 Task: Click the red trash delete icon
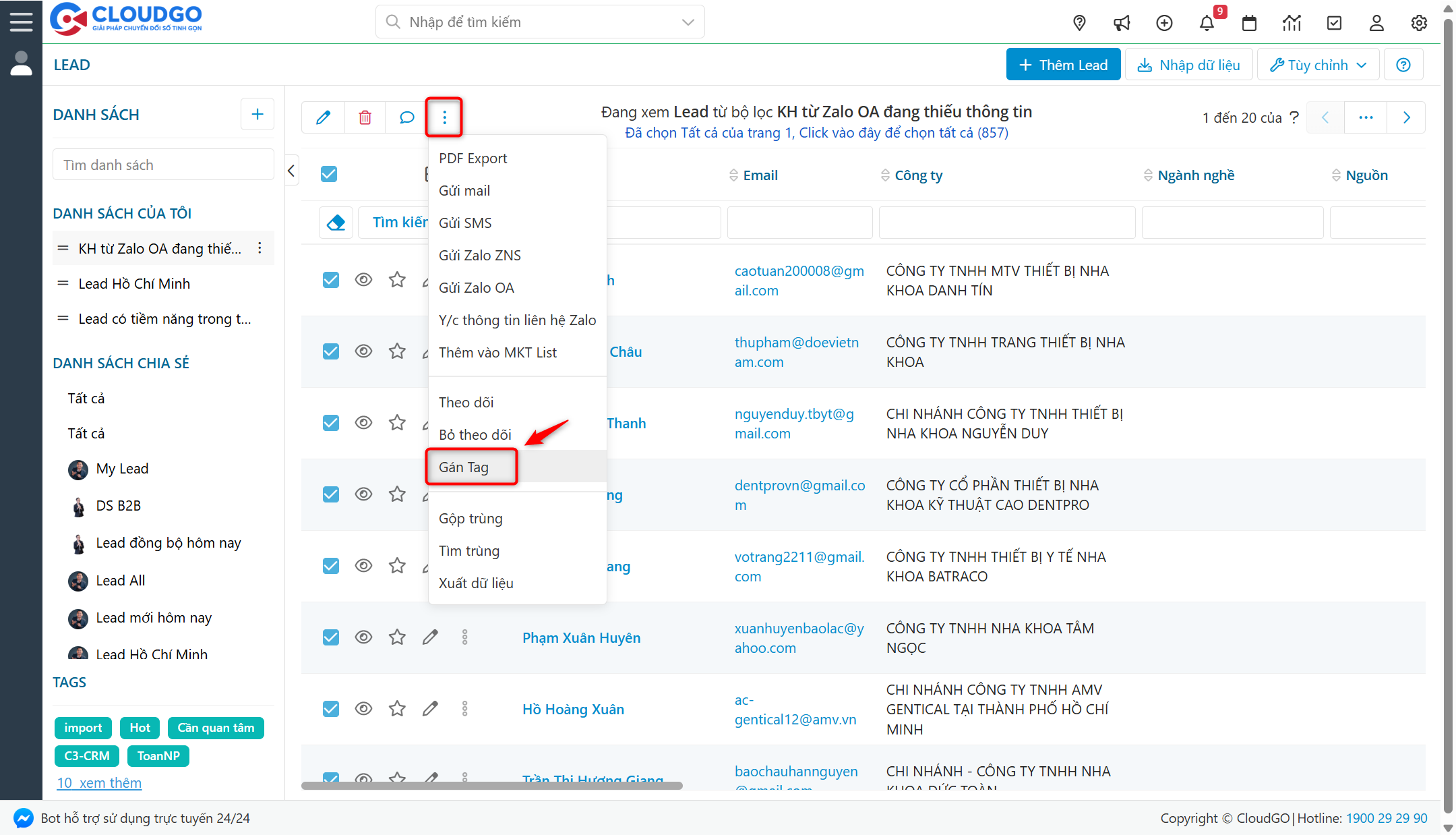[x=365, y=117]
